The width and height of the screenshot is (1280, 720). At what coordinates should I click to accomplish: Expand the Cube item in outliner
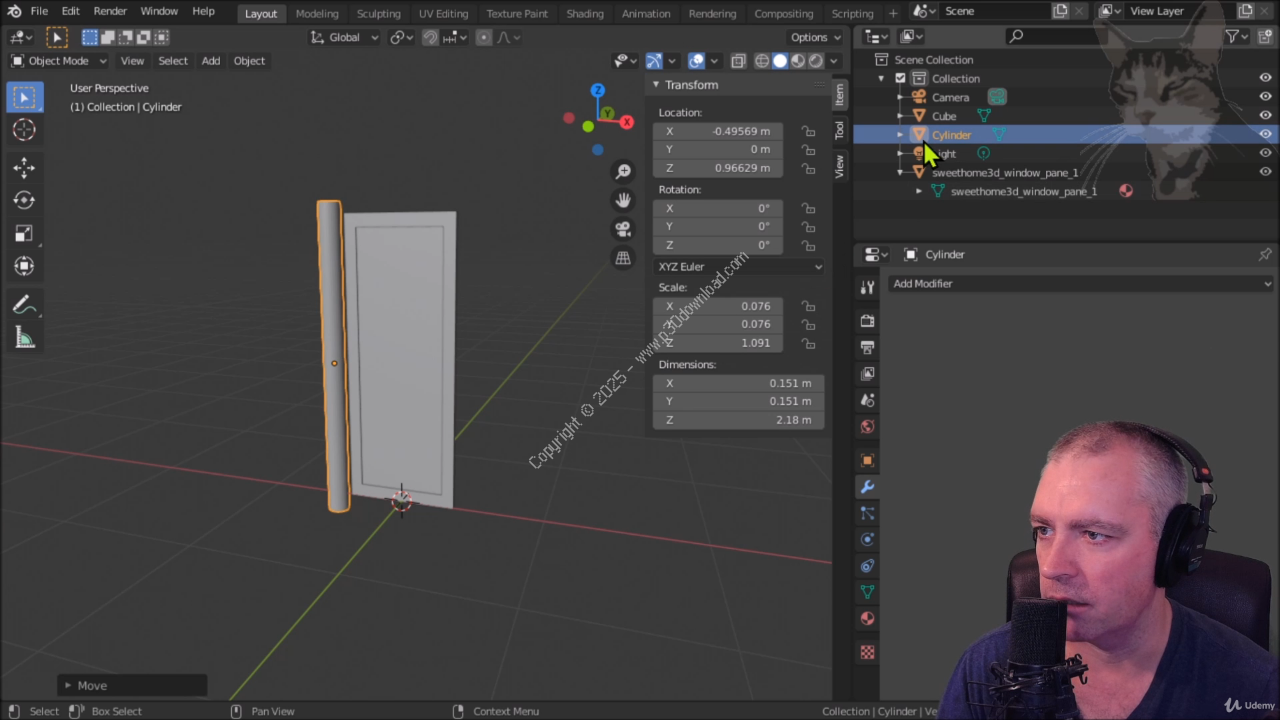pyautogui.click(x=900, y=116)
